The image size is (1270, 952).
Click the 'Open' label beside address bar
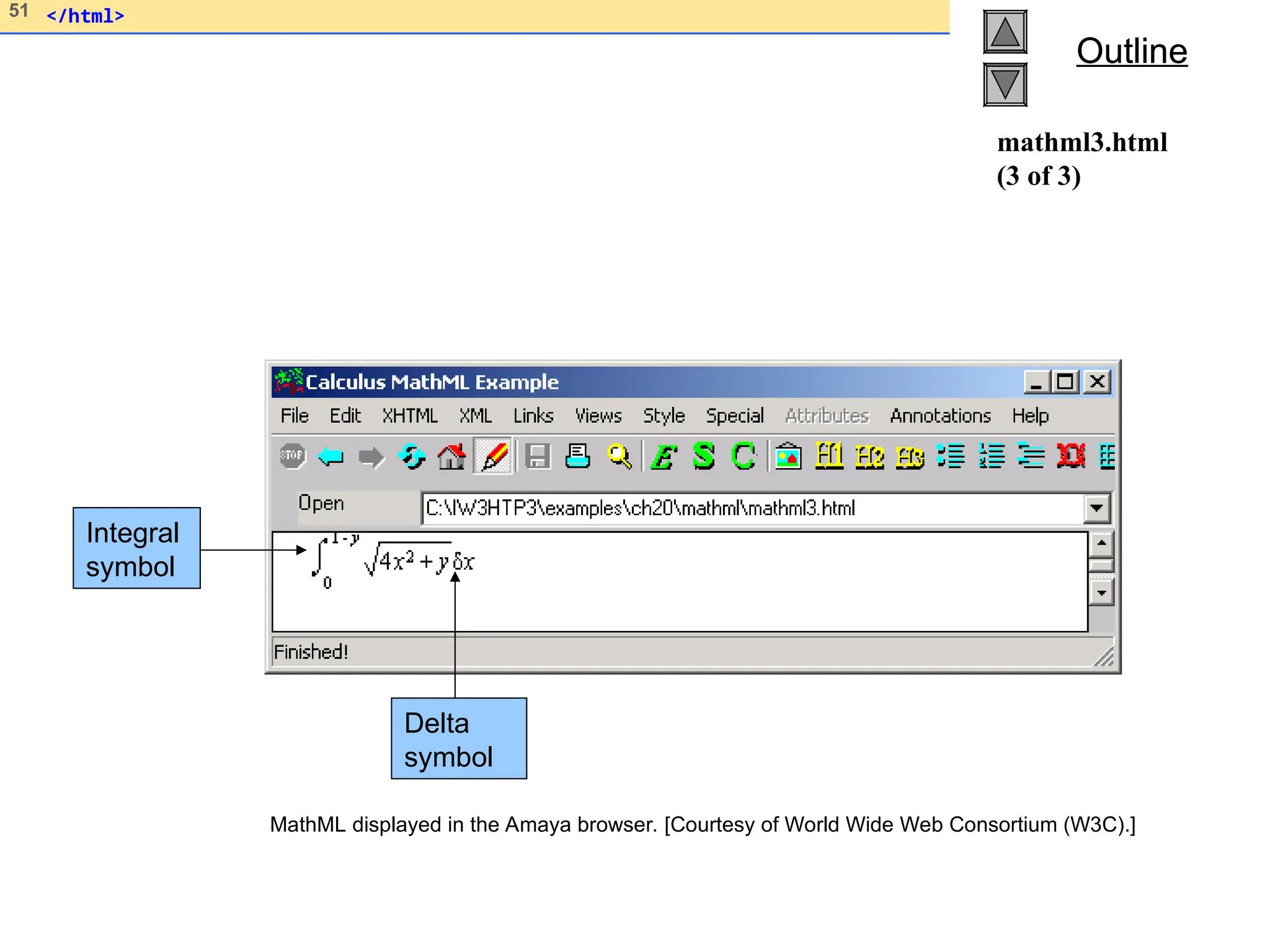coord(321,503)
